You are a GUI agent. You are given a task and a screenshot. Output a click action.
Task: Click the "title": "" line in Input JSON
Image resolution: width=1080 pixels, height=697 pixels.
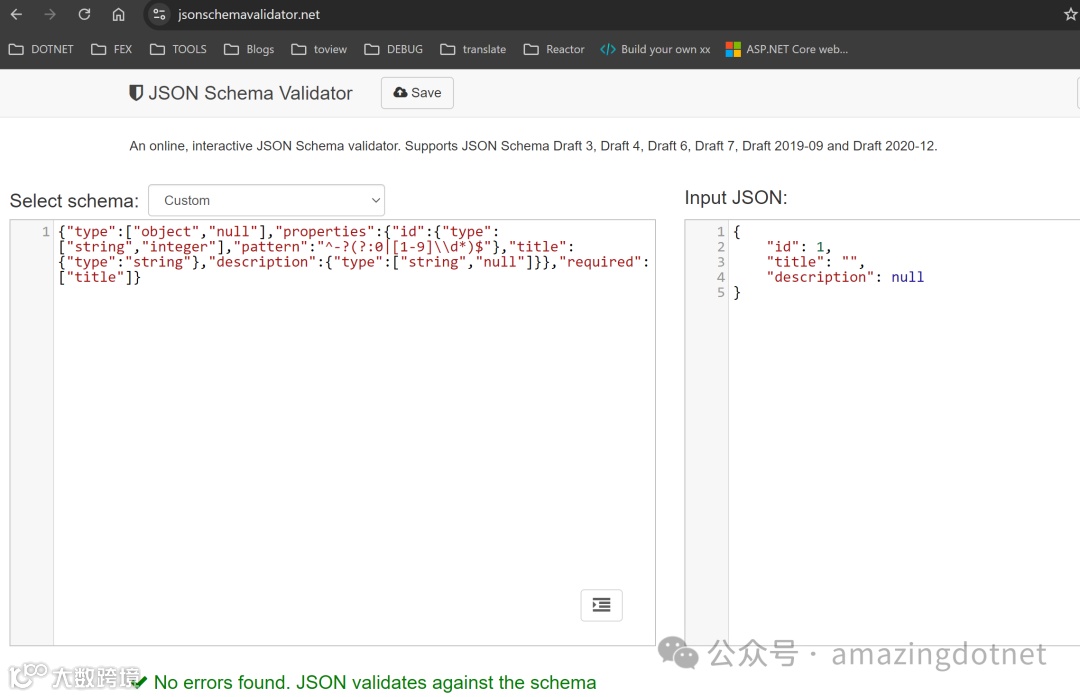[x=815, y=262]
